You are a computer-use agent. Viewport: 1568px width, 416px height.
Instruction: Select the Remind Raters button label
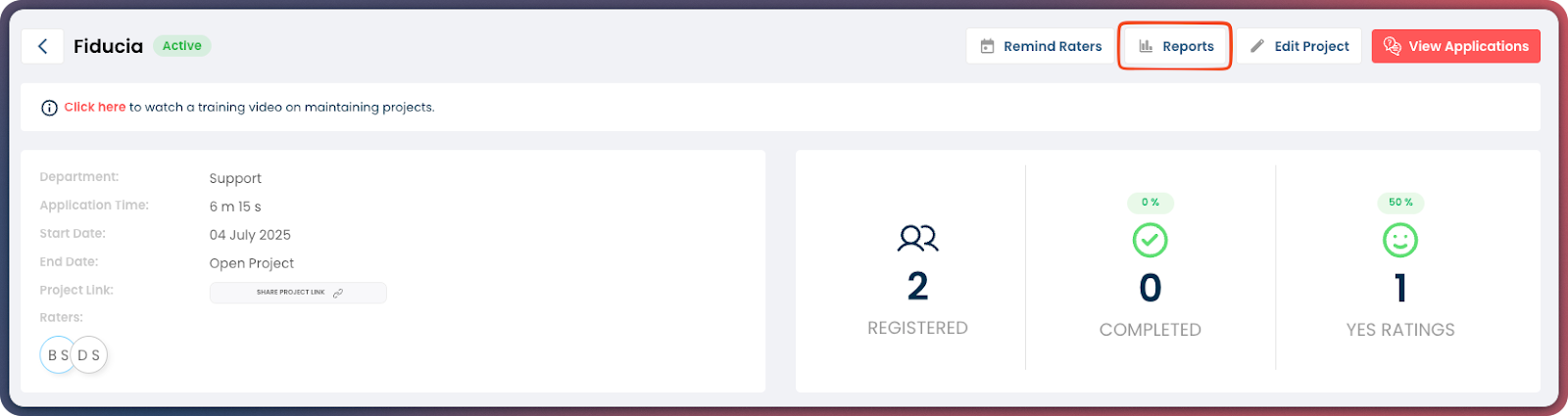tap(1053, 46)
